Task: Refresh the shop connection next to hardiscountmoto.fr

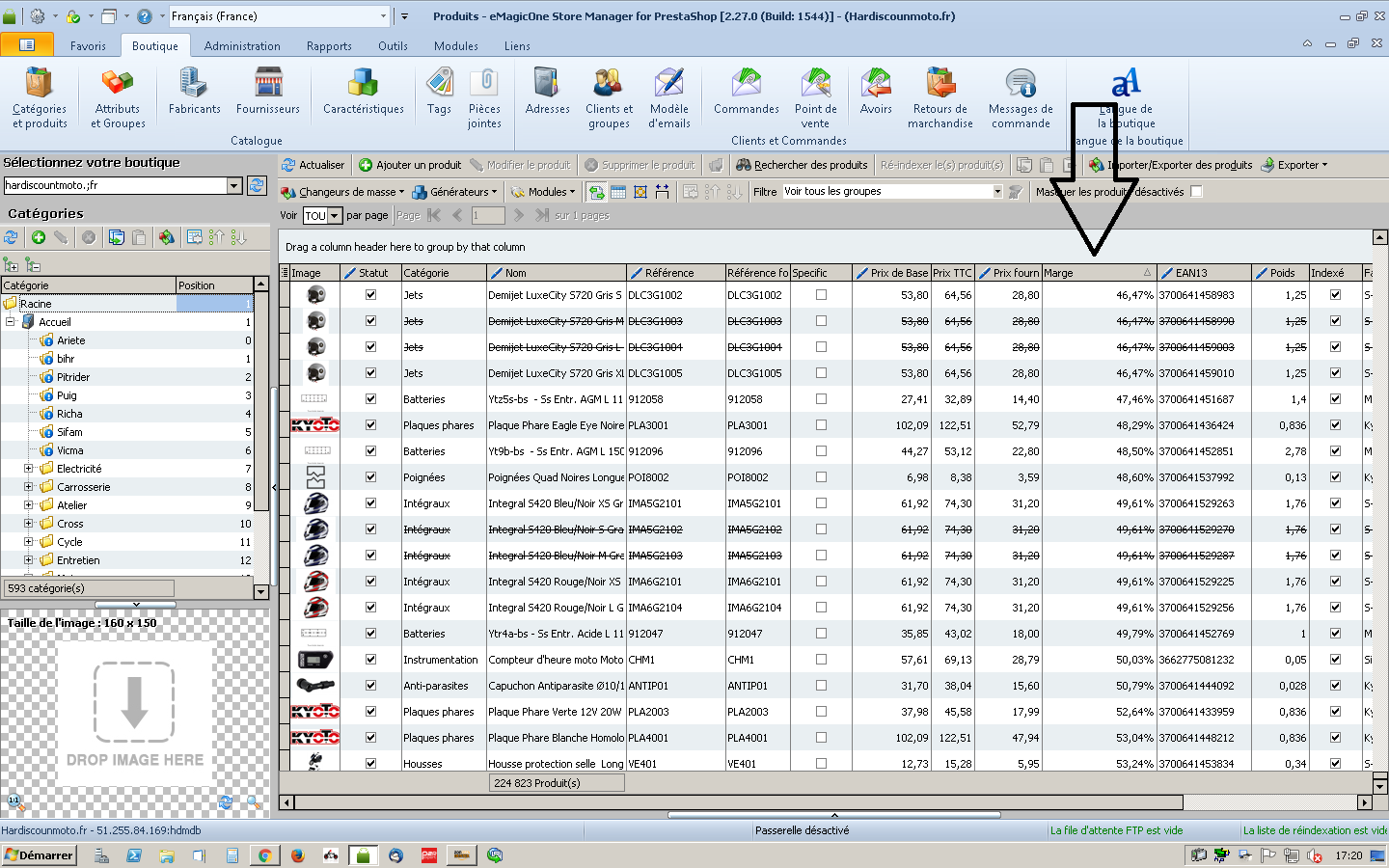Action: [257, 185]
